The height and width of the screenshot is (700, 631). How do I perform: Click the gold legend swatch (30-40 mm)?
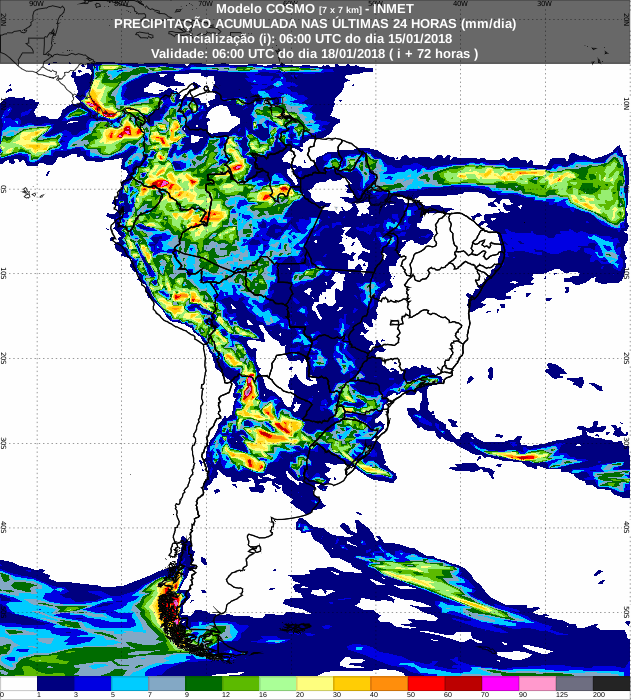[352, 683]
